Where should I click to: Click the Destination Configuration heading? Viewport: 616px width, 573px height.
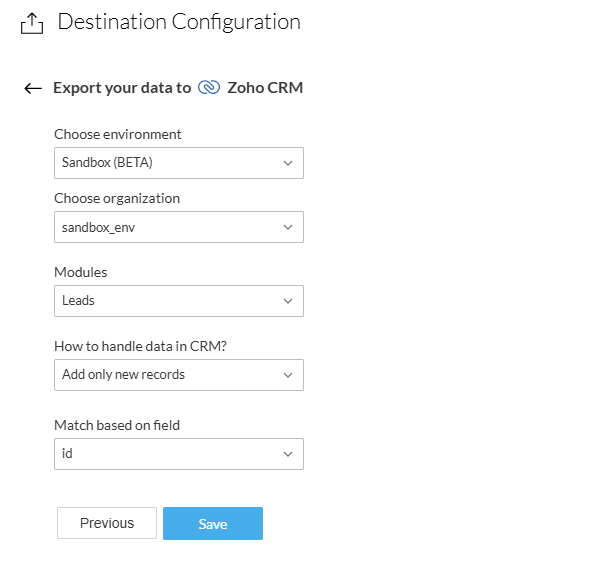[179, 22]
